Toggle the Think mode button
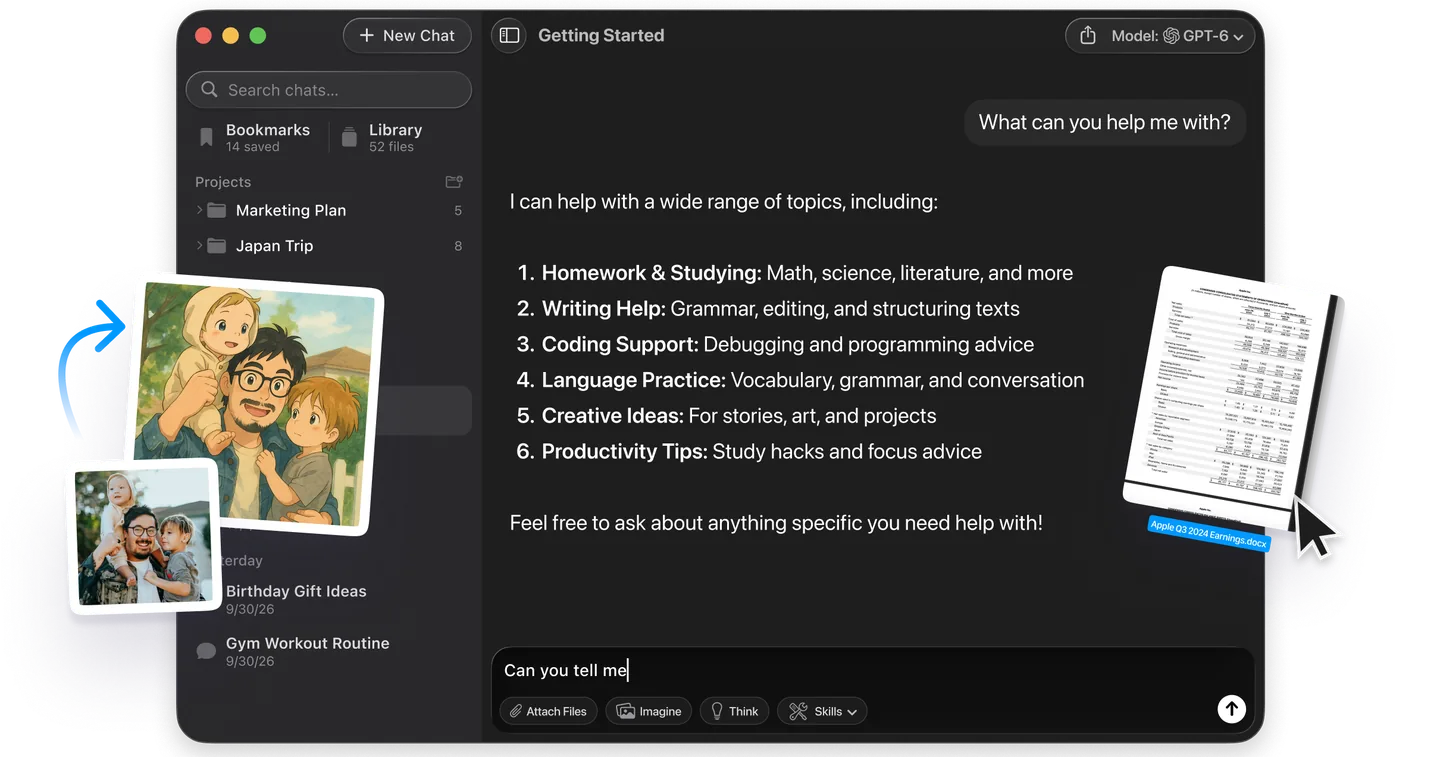This screenshot has width=1440, height=757. [735, 711]
